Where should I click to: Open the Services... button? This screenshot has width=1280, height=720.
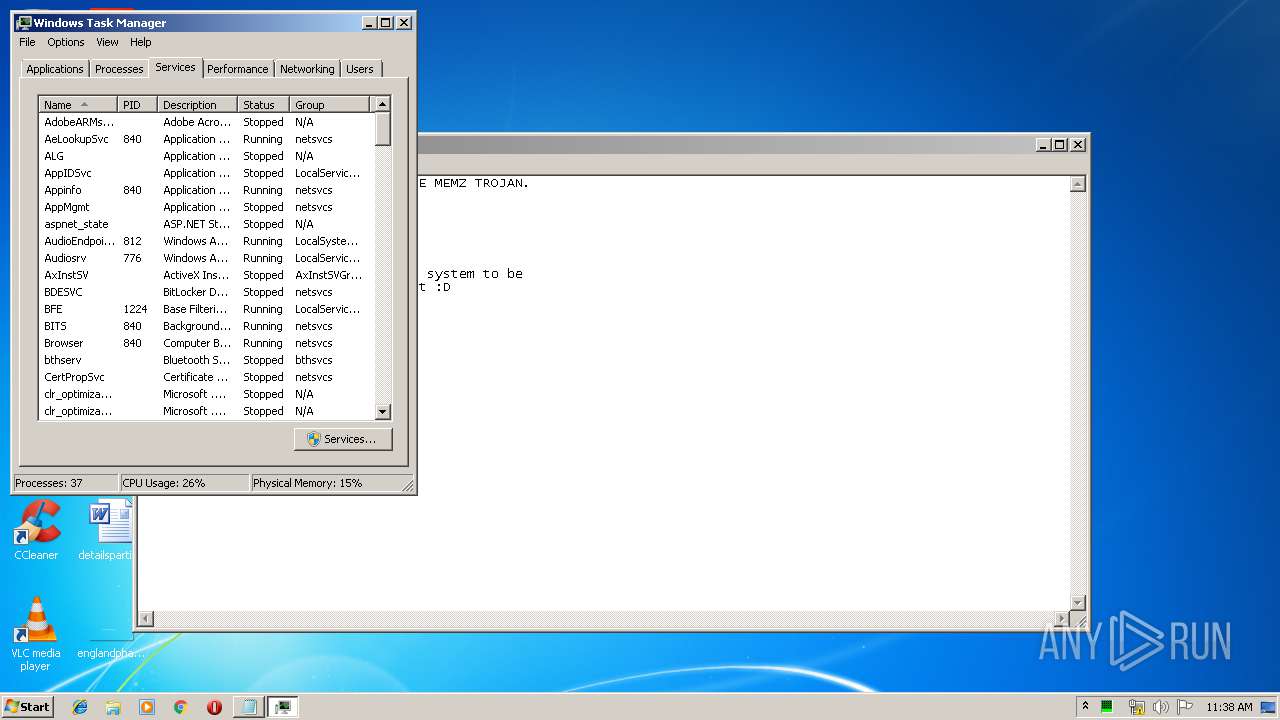(x=343, y=439)
